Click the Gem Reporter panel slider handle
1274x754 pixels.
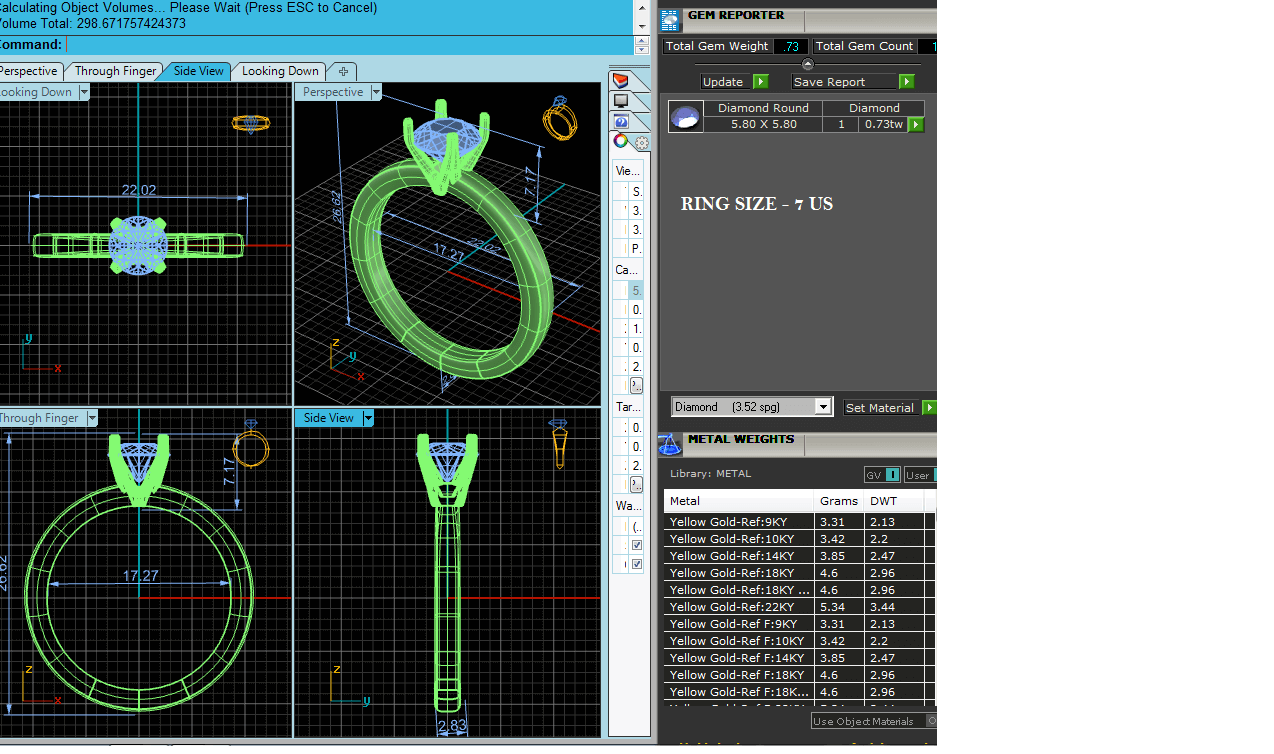tap(808, 65)
